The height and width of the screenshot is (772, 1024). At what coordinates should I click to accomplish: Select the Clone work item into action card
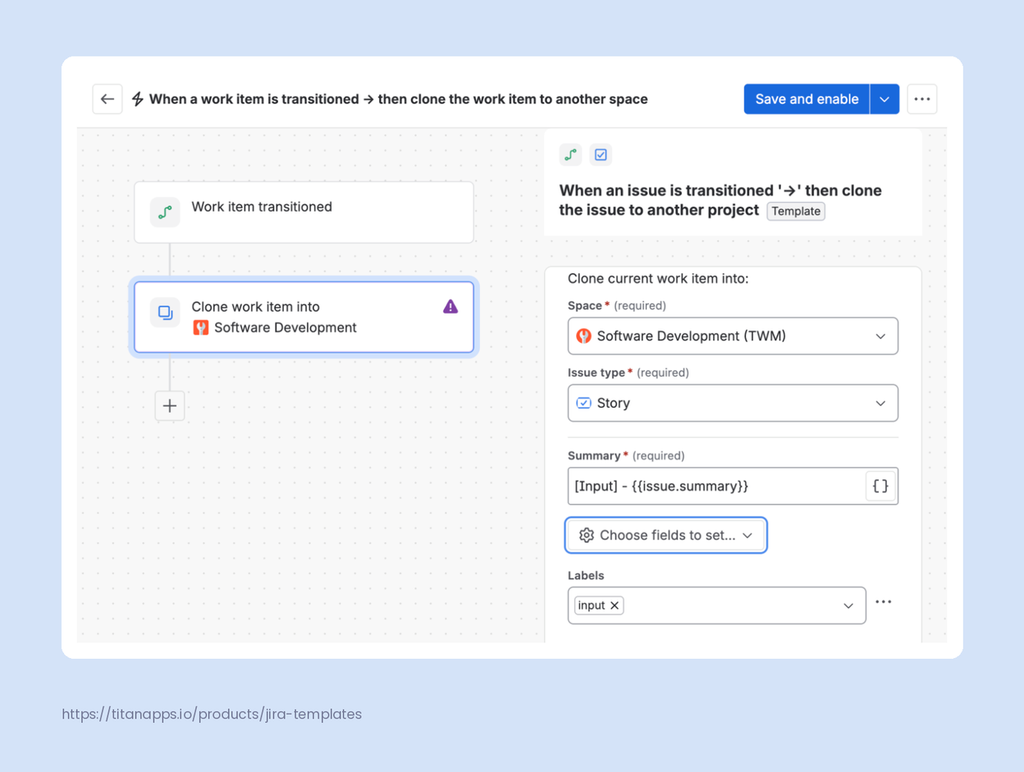304,317
